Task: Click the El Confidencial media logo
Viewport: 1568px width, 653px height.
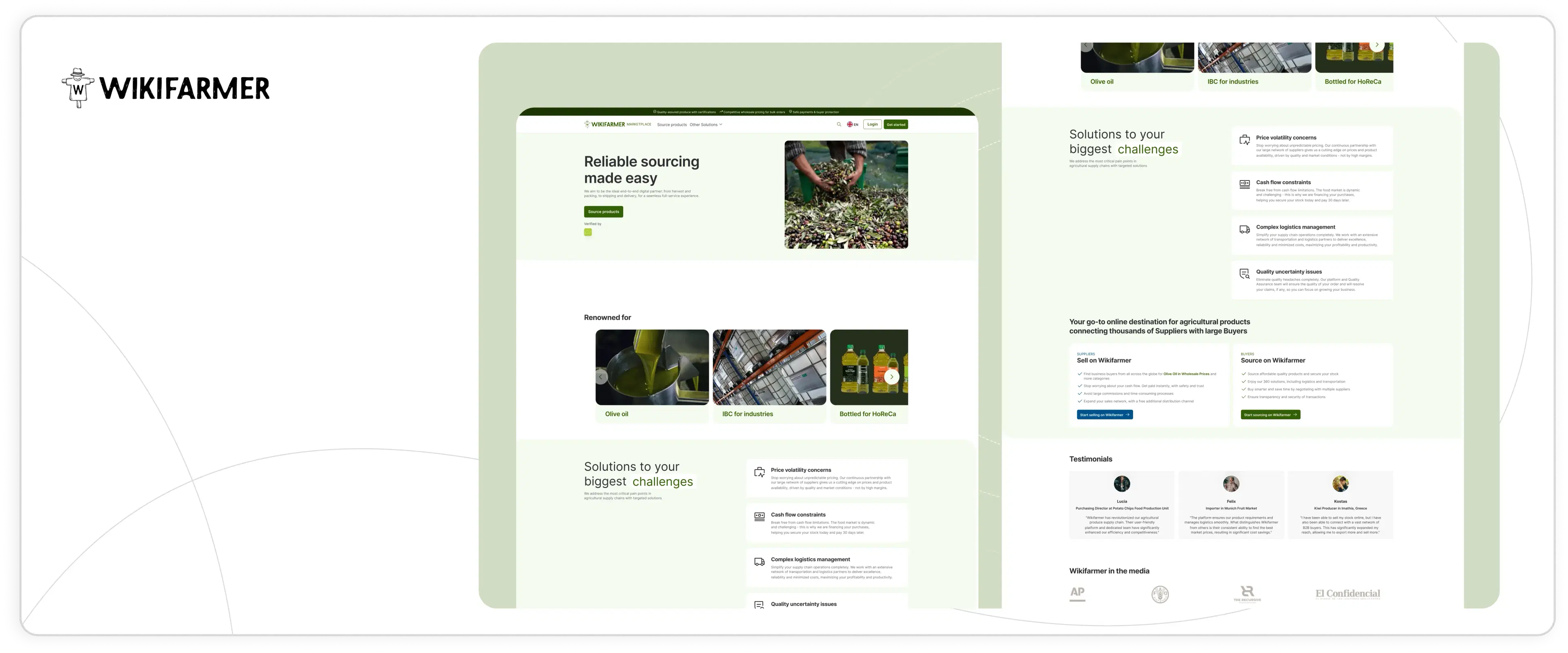Action: (x=1347, y=594)
